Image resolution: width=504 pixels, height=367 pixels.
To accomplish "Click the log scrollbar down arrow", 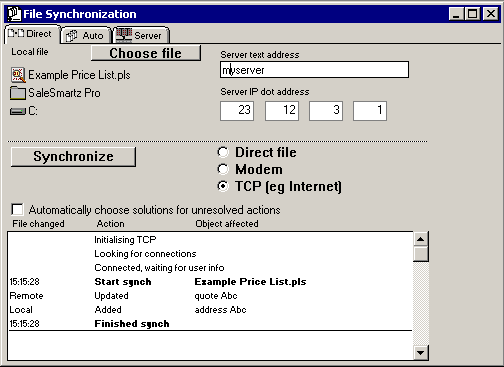I will pyautogui.click(x=421, y=353).
